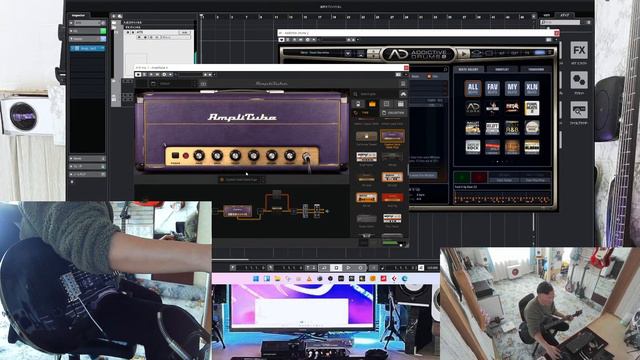
Task: Click the Play button in the Cubase transport
Action: (x=349, y=268)
